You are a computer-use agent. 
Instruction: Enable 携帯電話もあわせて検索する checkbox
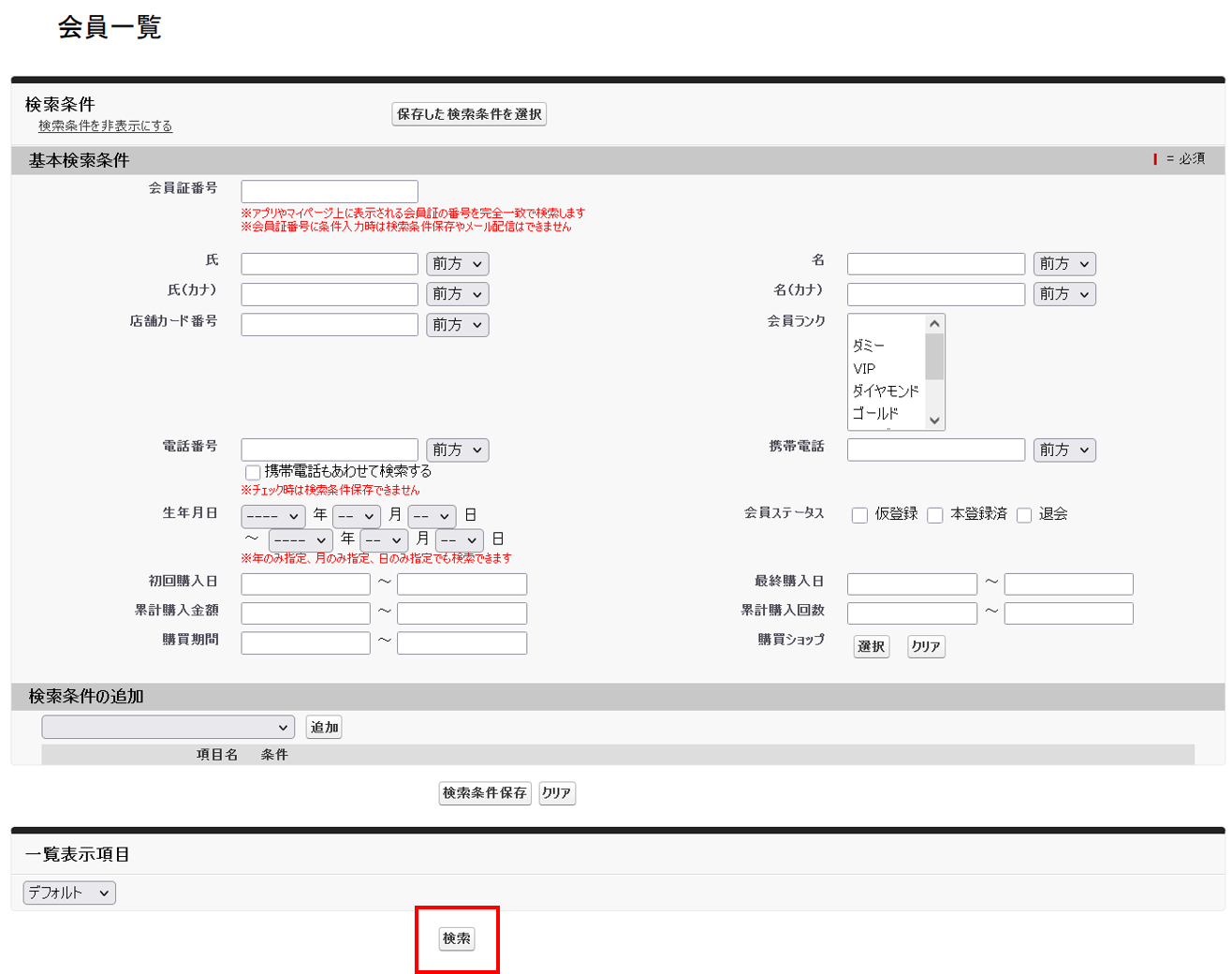point(252,471)
